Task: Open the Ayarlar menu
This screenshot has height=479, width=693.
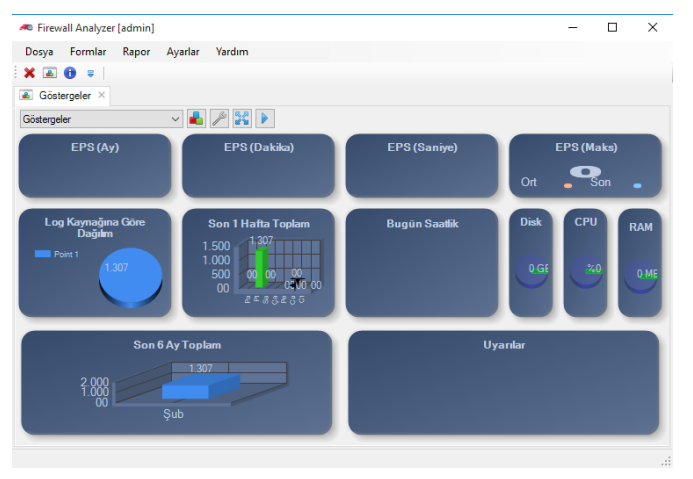Action: [183, 52]
